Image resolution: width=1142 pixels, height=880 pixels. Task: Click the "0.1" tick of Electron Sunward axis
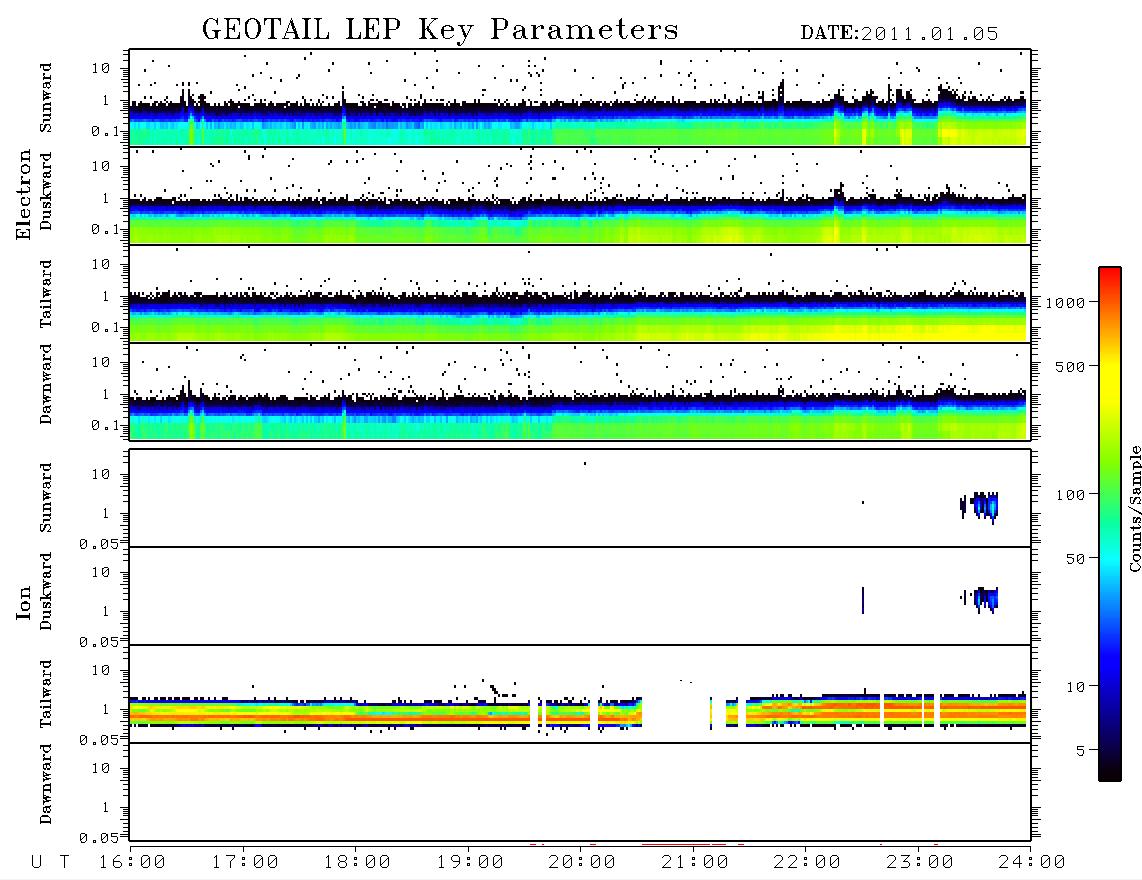[105, 131]
